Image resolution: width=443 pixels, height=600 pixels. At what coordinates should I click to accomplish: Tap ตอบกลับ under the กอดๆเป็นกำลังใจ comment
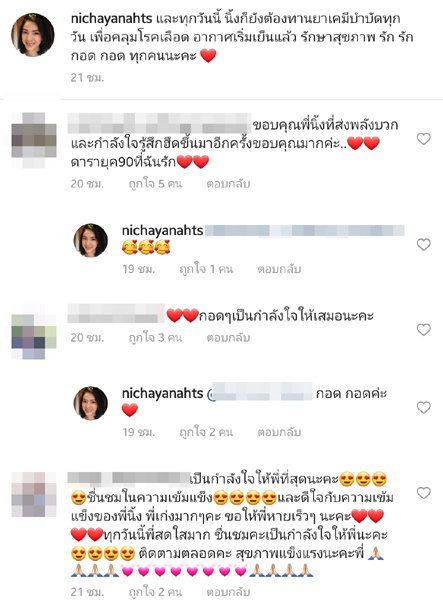coord(228,338)
